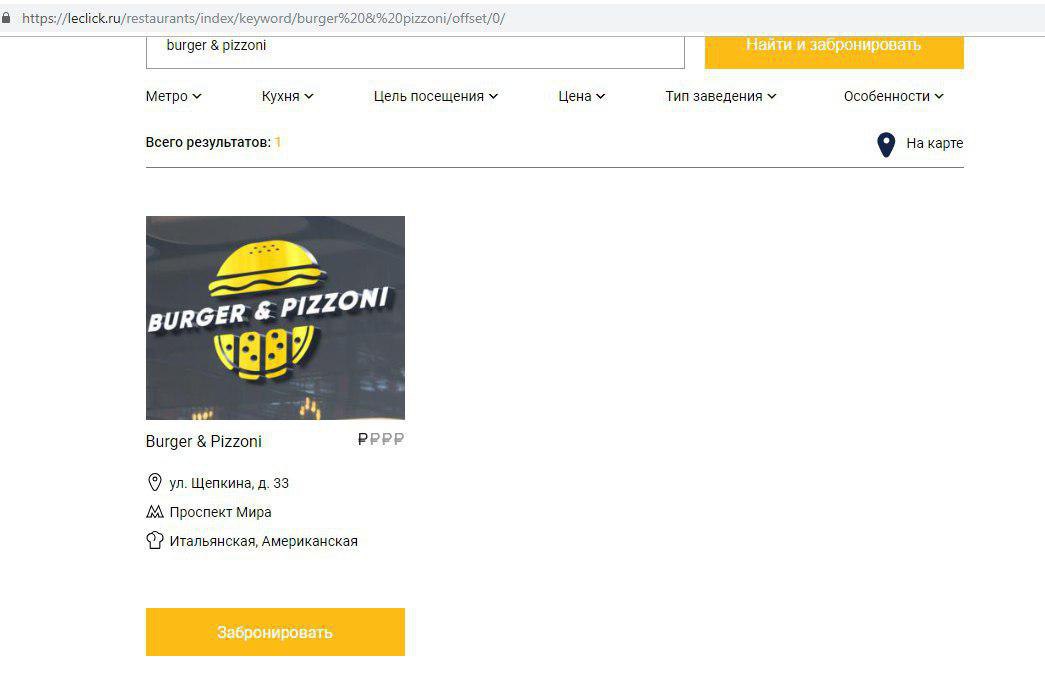Click the map pin icon beside На карте

pos(886,144)
